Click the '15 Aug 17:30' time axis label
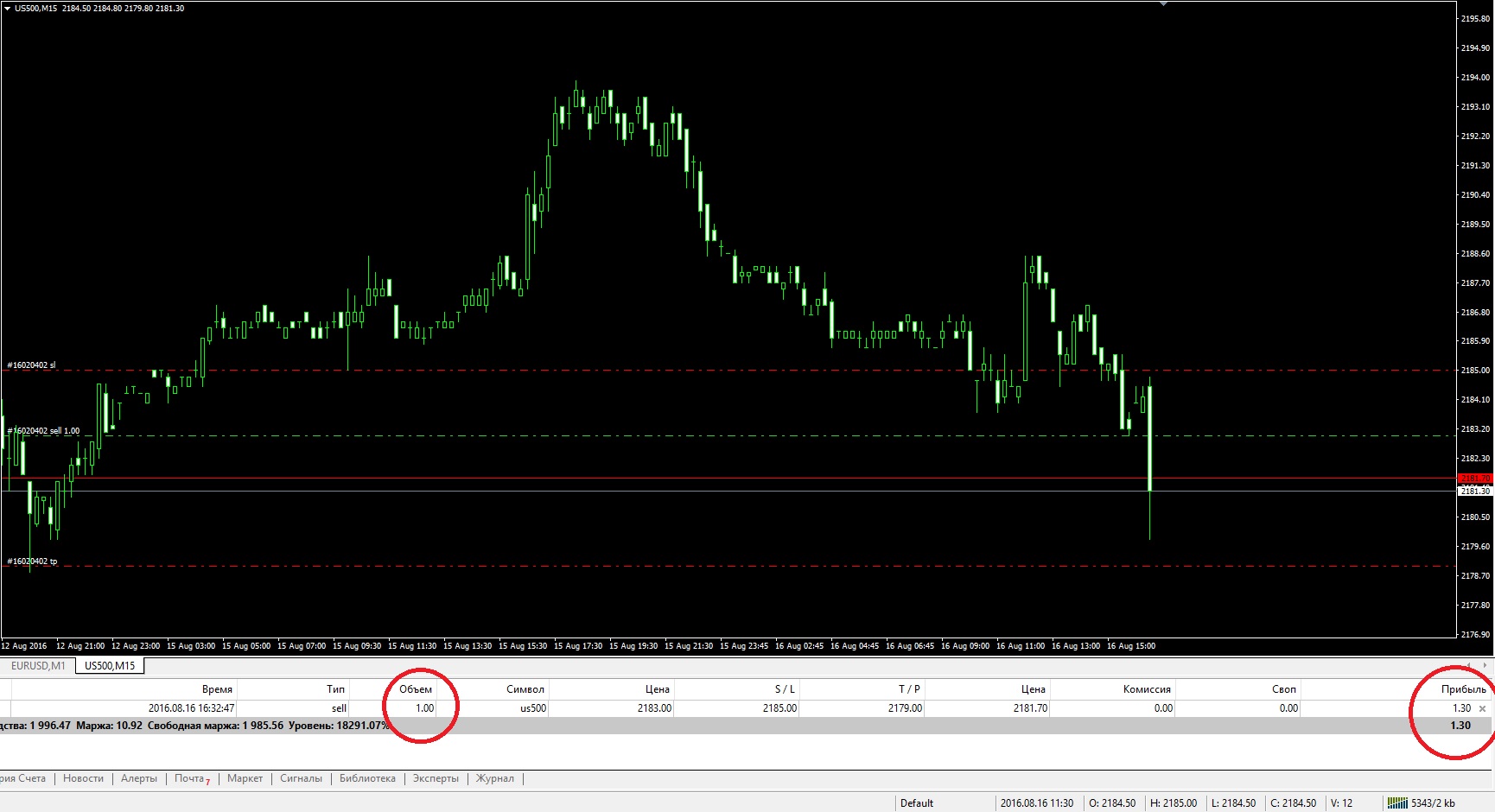 [x=578, y=646]
